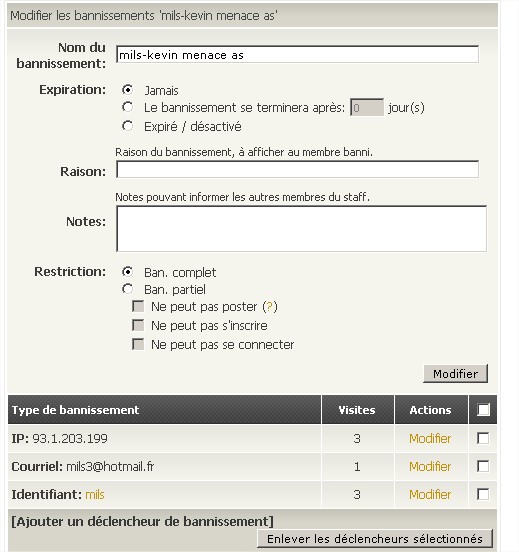The height and width of the screenshot is (552, 519).
Task: Select Expiré / désactivé radio button
Action: (127, 126)
